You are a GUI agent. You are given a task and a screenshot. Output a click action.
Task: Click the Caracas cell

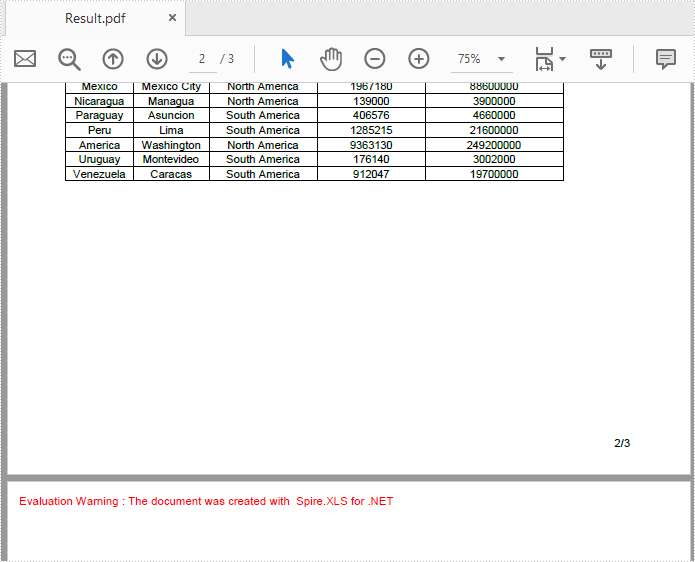pos(171,174)
